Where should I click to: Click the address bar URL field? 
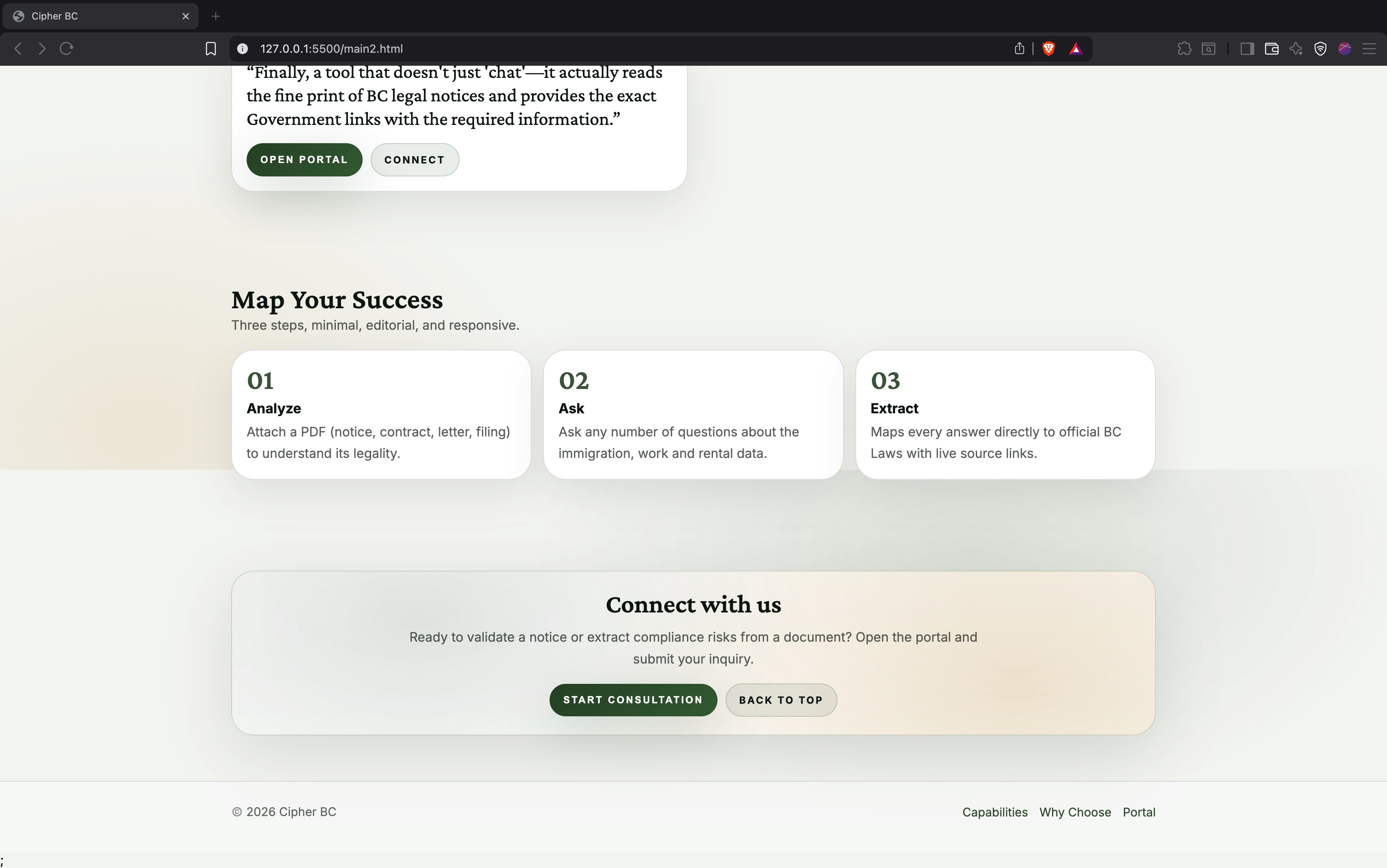coord(574,49)
